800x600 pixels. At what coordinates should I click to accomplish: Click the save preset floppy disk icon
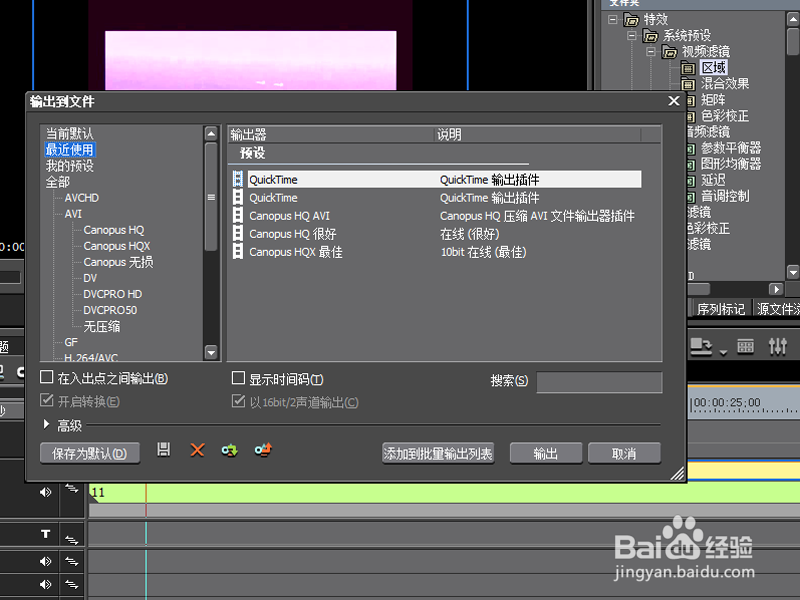163,449
